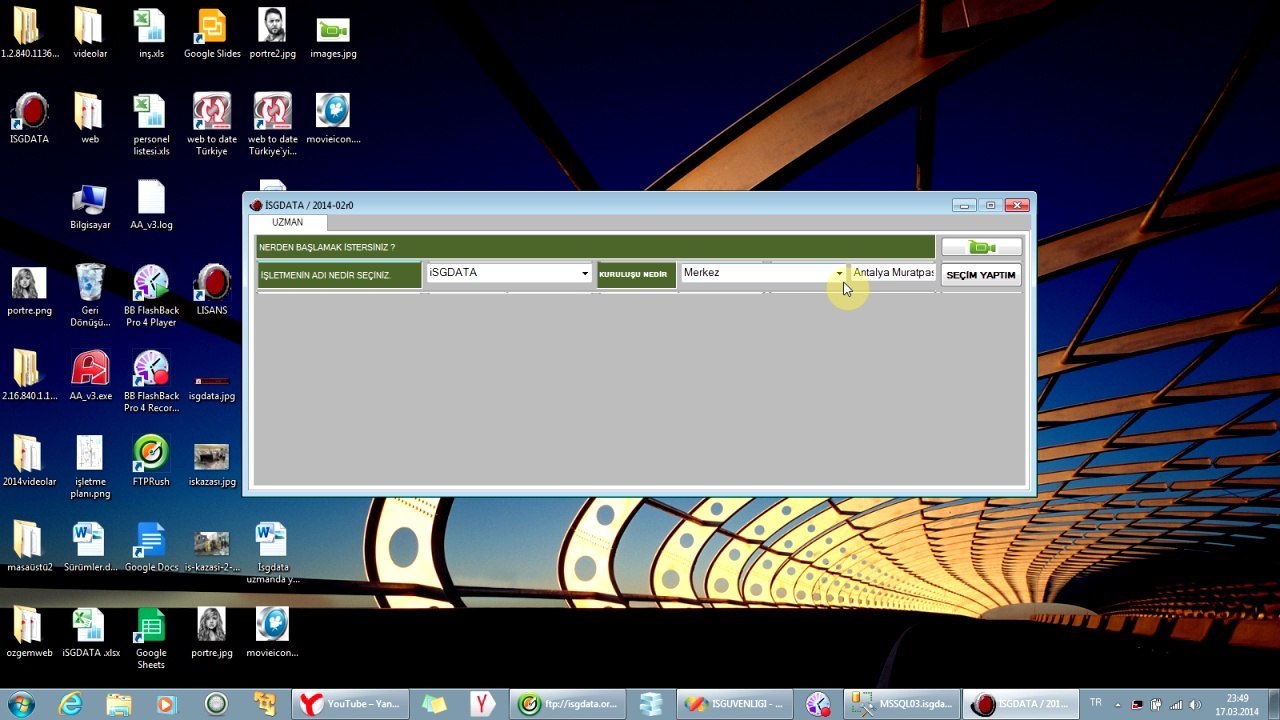This screenshot has height=720, width=1280.
Task: Open the ISGDATA desktop shortcut
Action: (x=29, y=119)
